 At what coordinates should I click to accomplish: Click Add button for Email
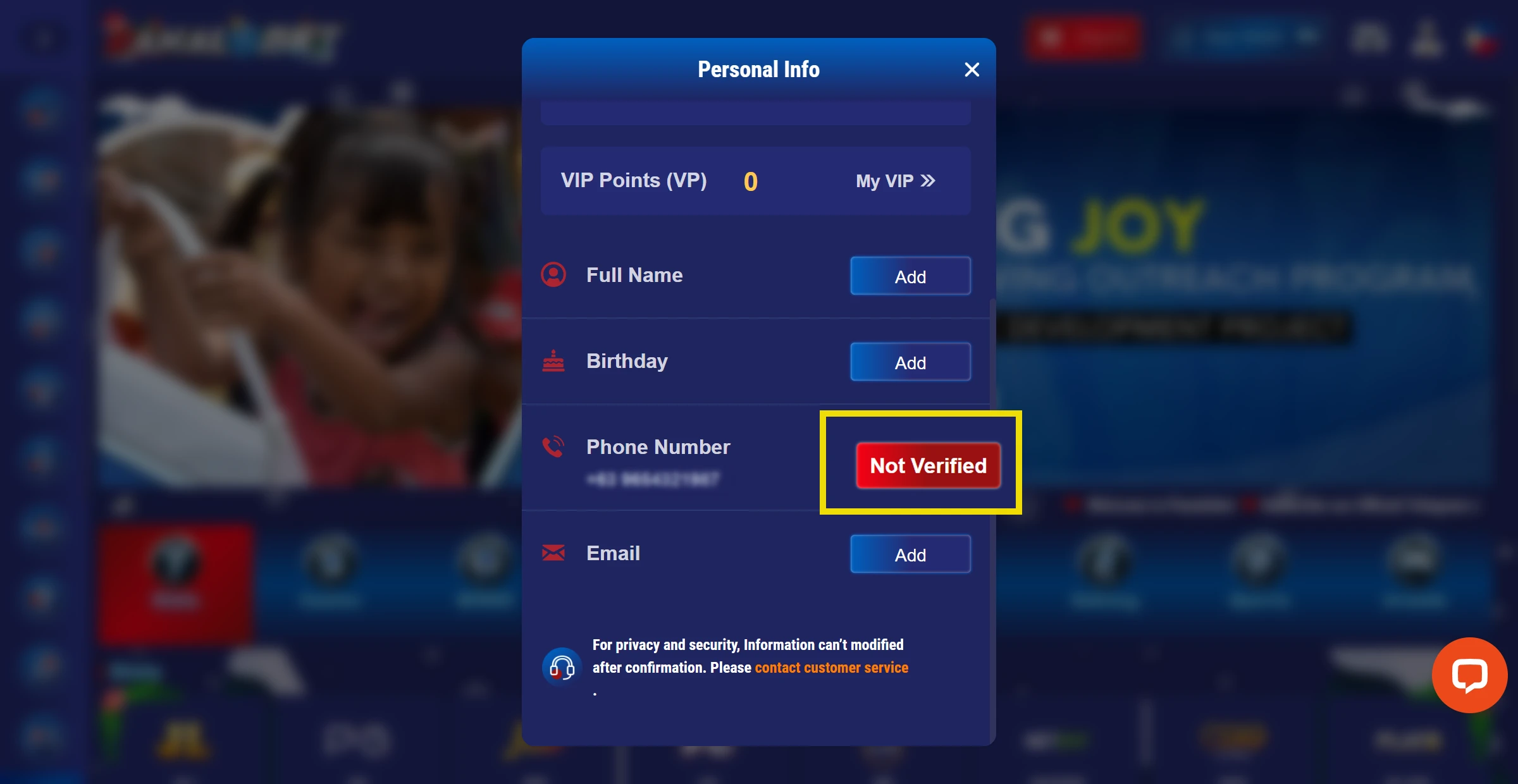[910, 553]
